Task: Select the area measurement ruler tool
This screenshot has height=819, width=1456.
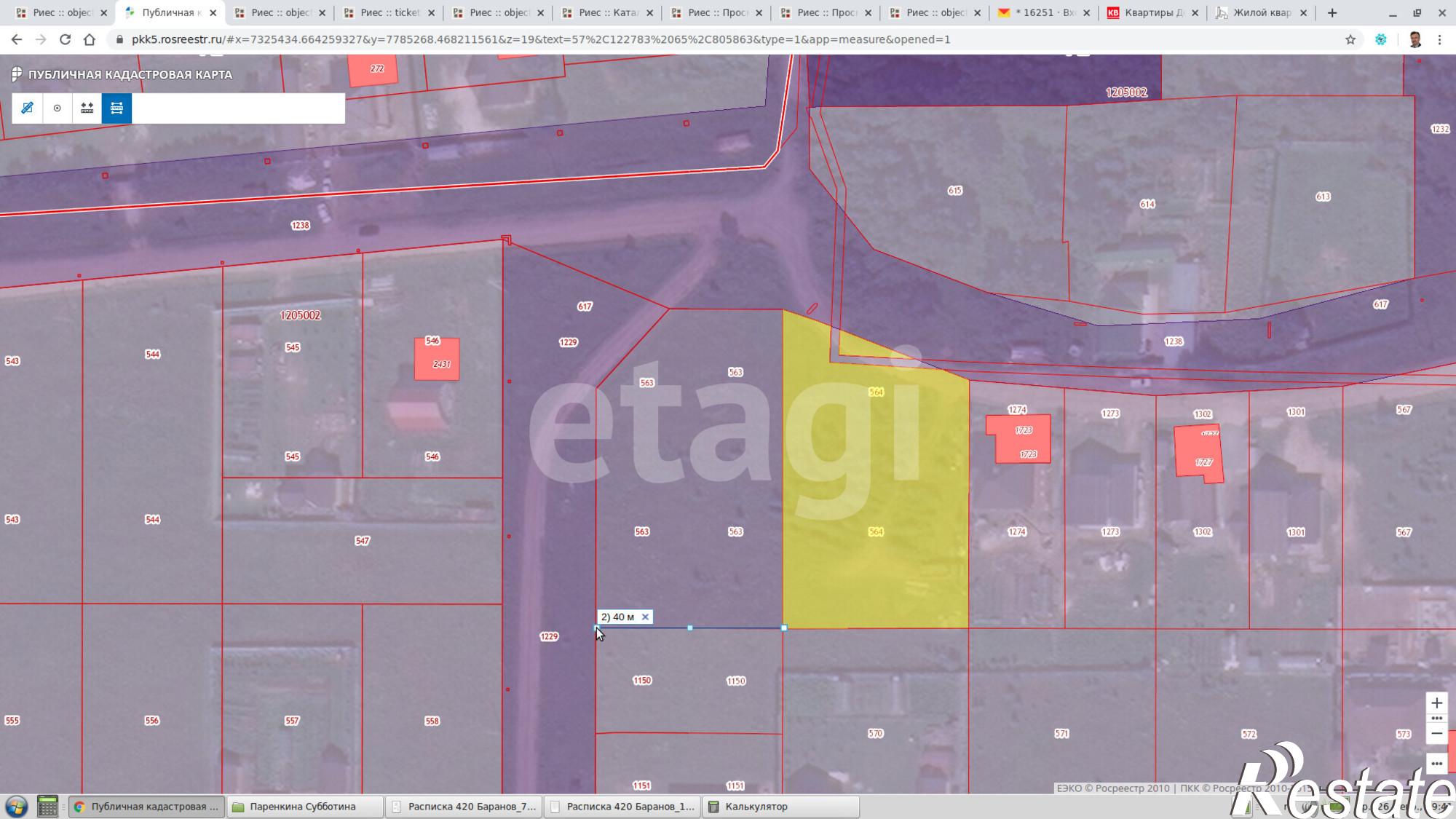Action: pos(27,108)
